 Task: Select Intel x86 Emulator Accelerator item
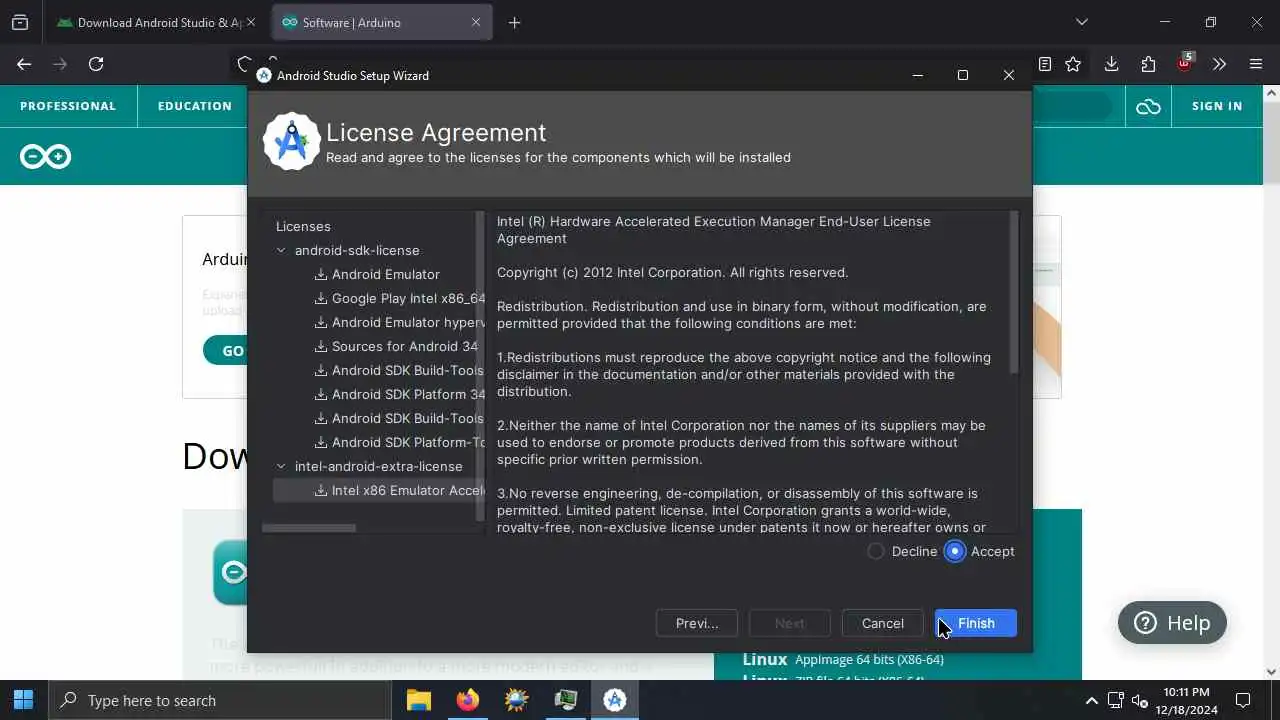(408, 490)
